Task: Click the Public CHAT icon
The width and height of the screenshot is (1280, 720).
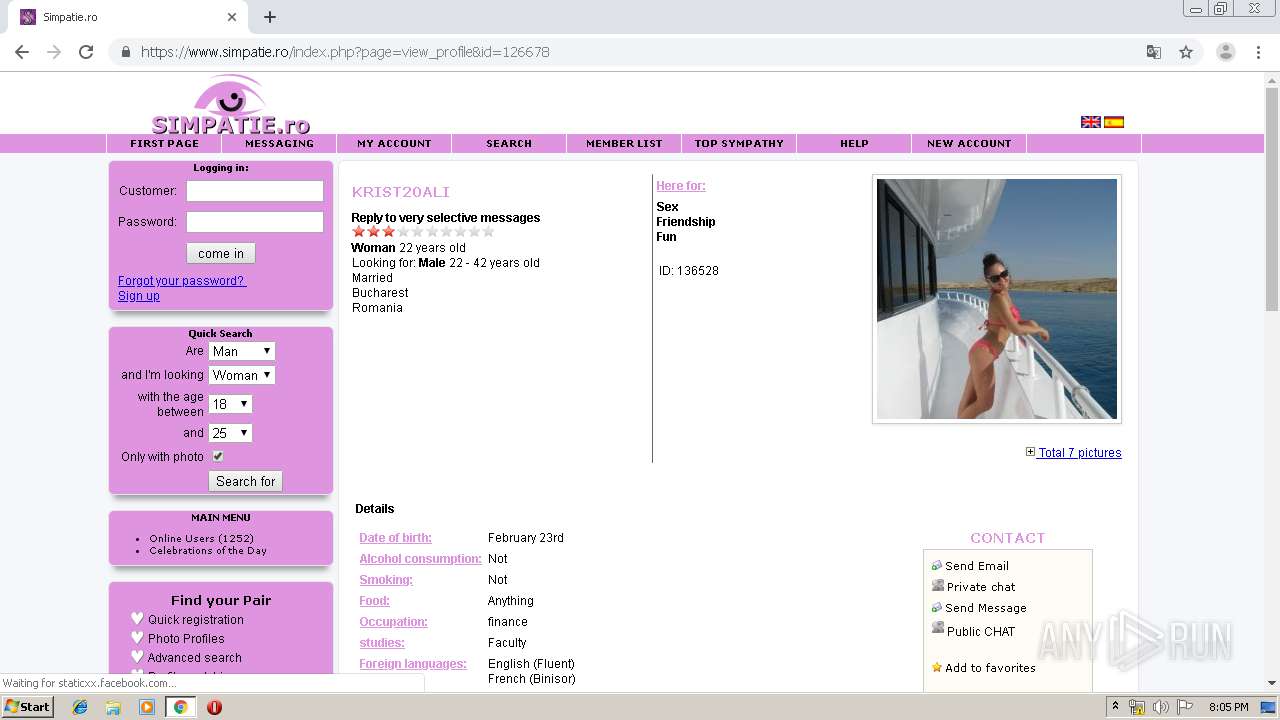Action: (x=937, y=628)
